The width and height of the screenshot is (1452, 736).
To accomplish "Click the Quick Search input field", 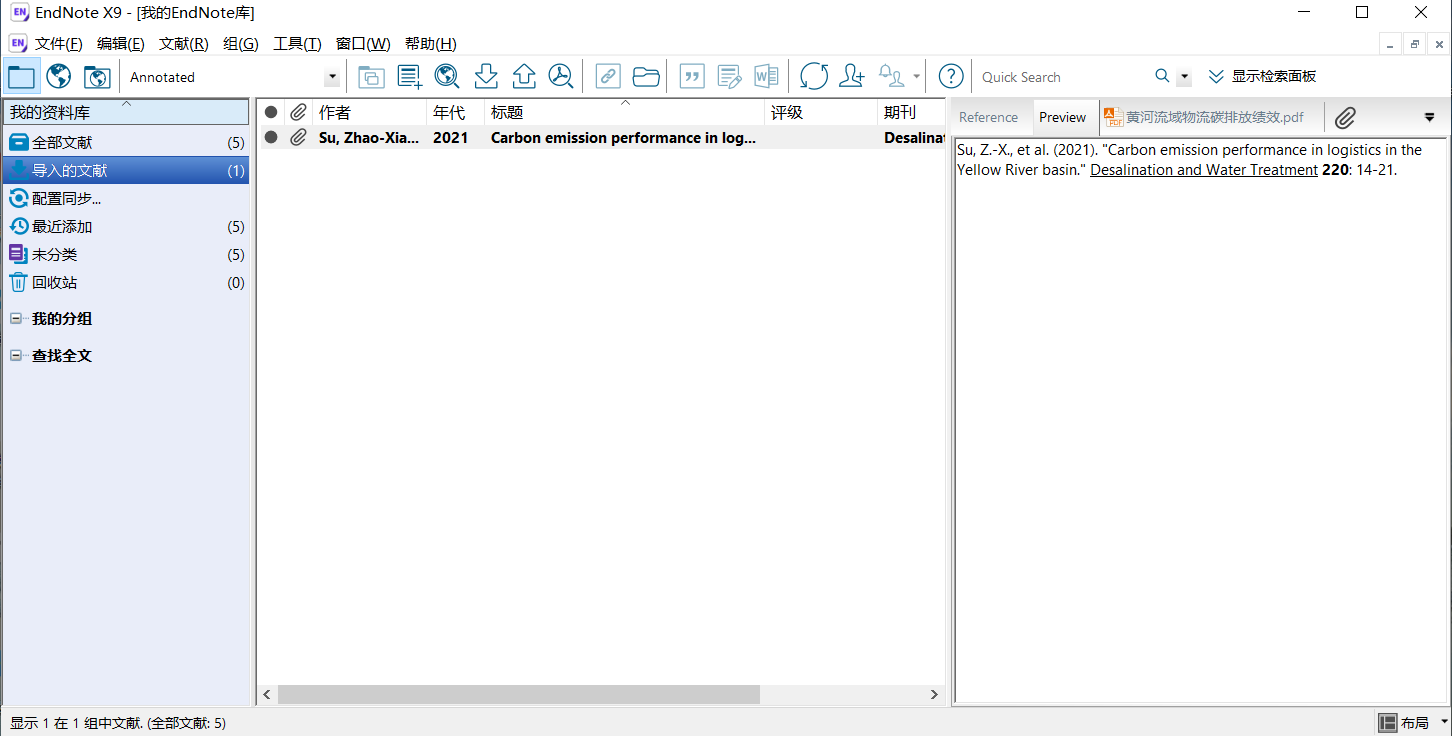I will pos(1060,77).
